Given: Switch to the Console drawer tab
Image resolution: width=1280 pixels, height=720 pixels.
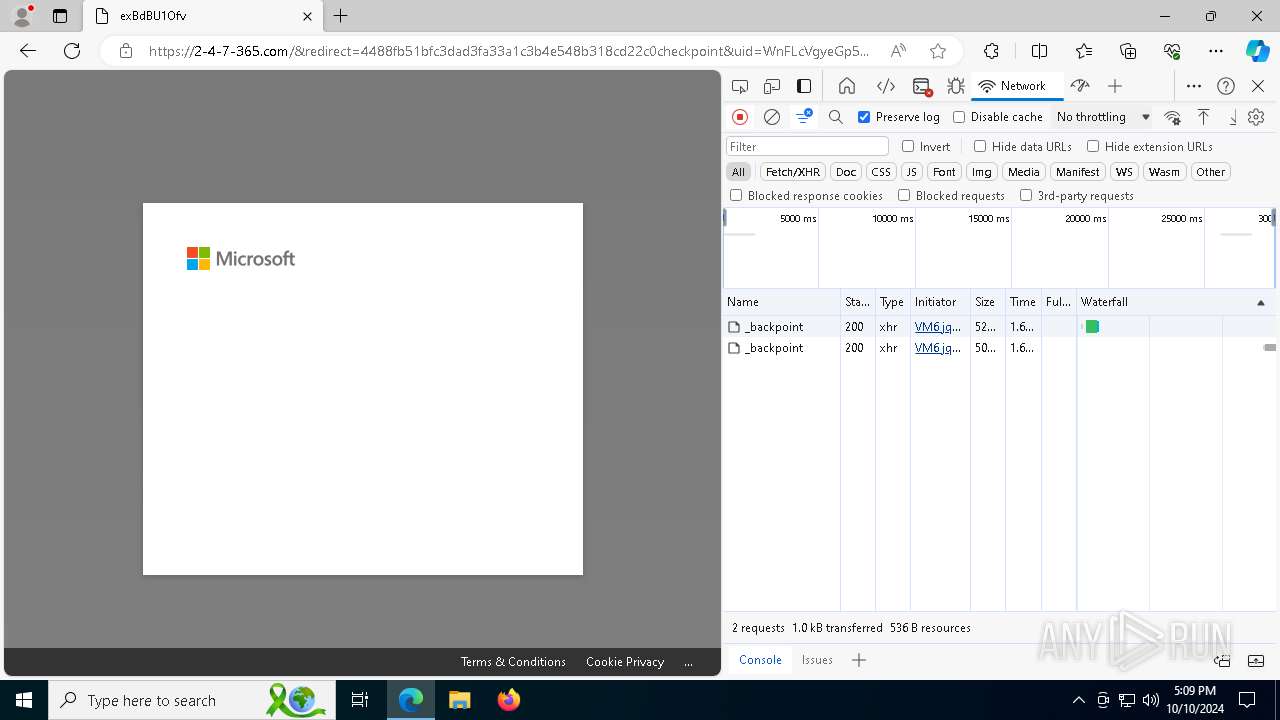Looking at the screenshot, I should click(760, 660).
